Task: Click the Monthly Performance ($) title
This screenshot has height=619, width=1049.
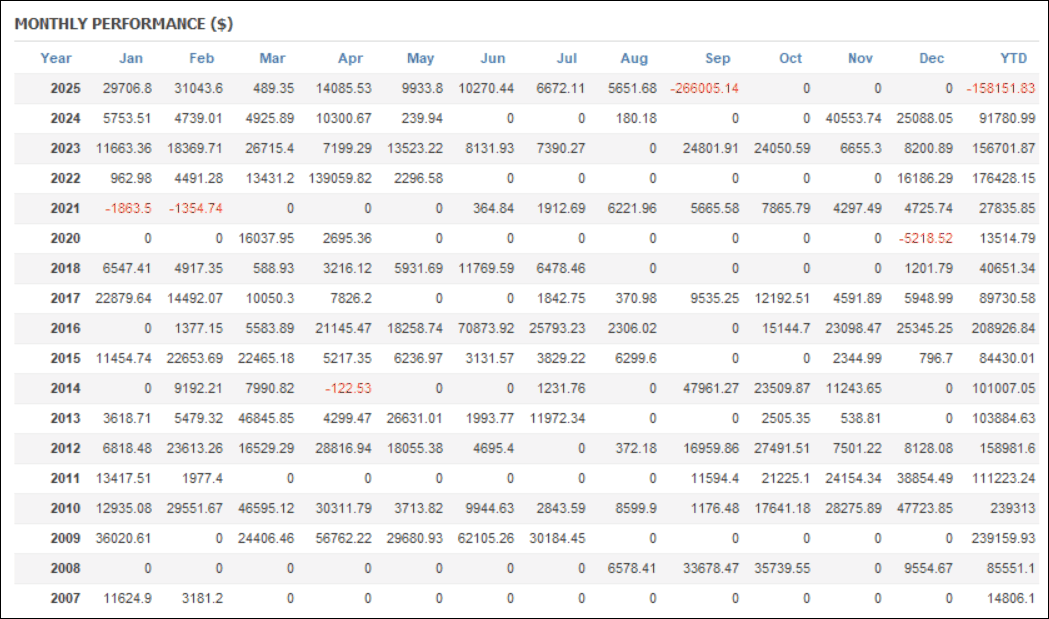Action: point(124,24)
